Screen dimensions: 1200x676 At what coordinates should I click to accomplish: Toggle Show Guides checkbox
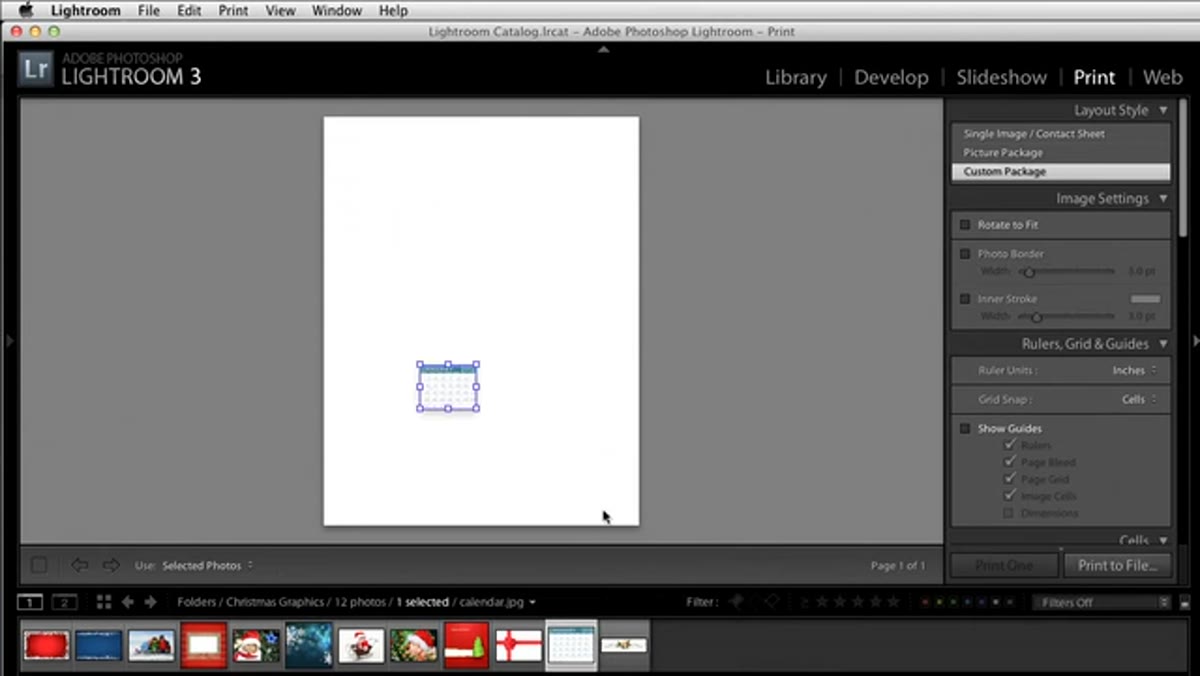click(965, 429)
